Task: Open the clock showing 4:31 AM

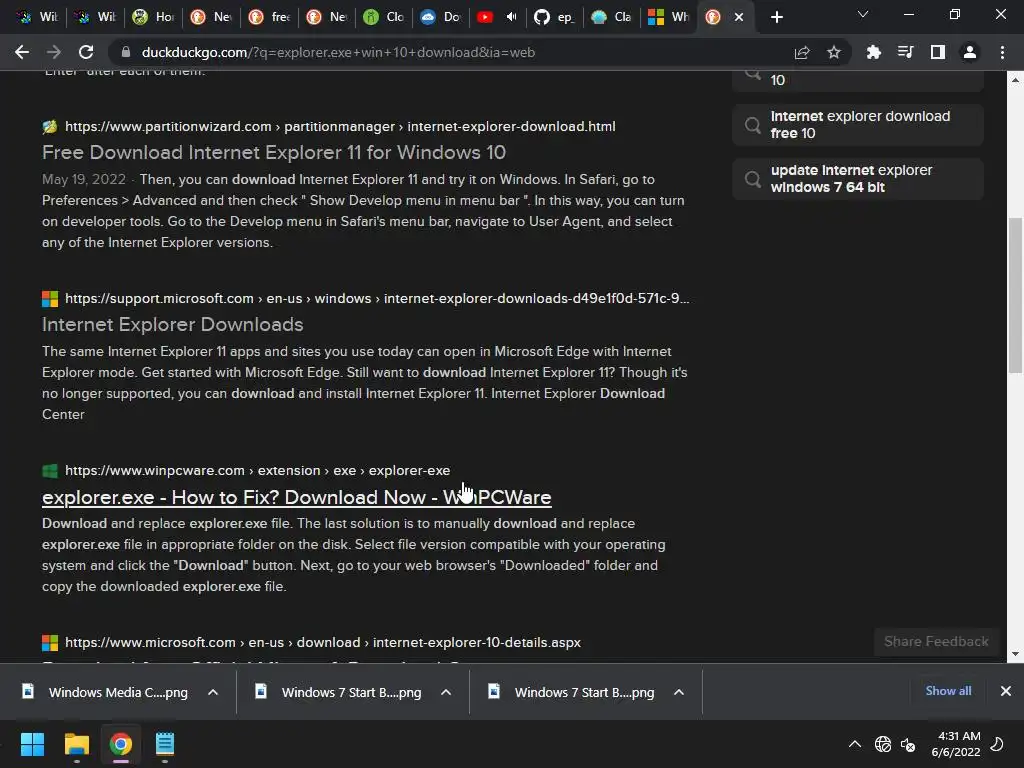Action: tap(956, 744)
